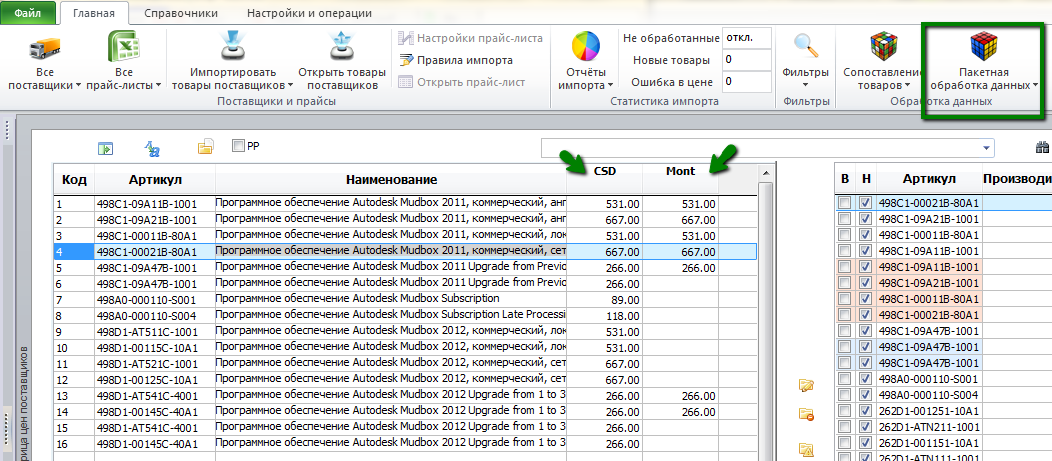Image resolution: width=1052 pixels, height=461 pixels.
Task: Click the Aa text icon above table
Action: click(x=152, y=148)
